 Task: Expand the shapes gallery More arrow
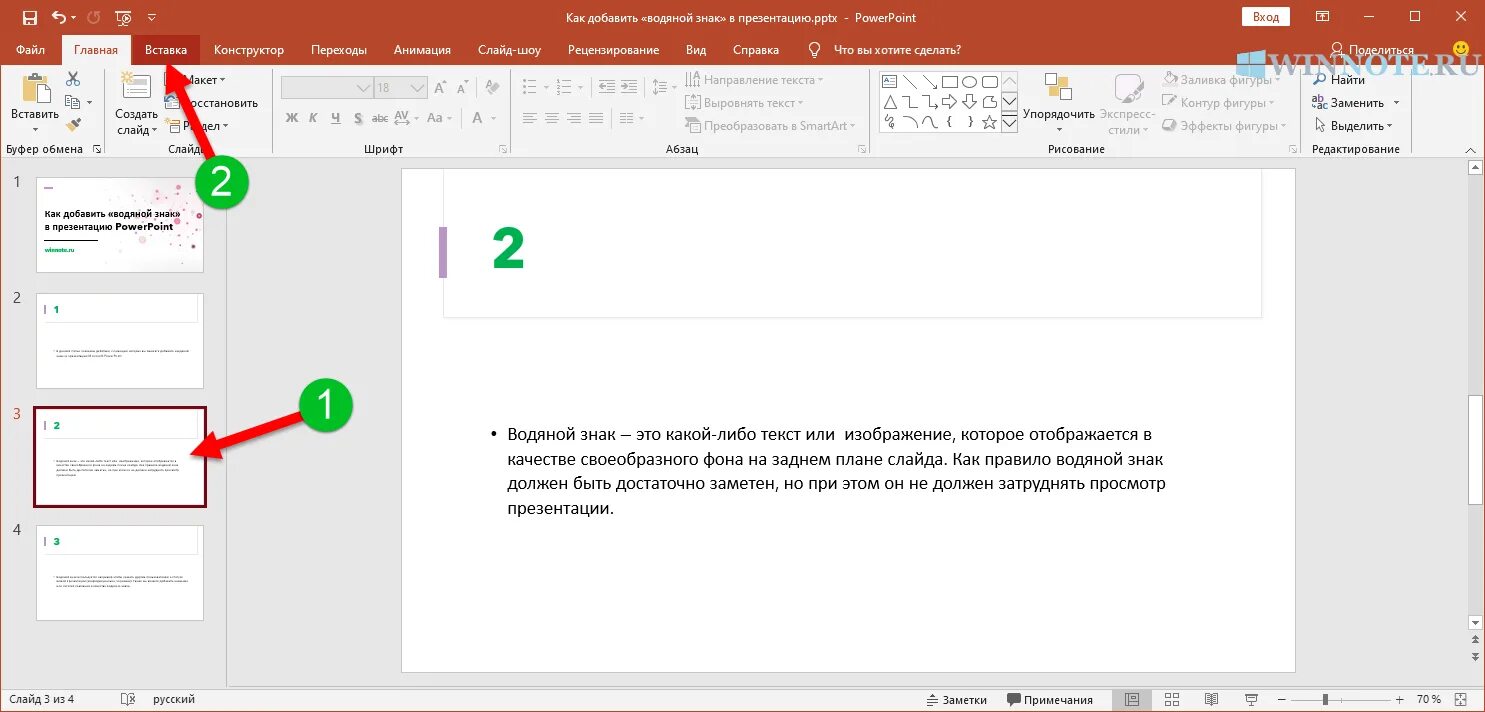[1009, 123]
